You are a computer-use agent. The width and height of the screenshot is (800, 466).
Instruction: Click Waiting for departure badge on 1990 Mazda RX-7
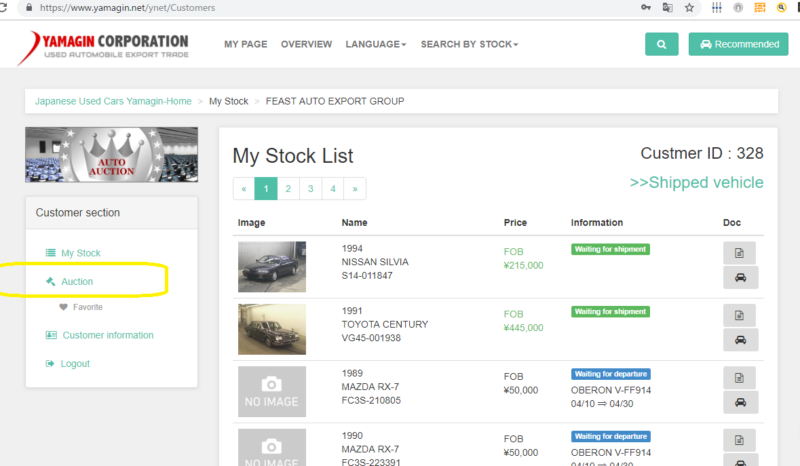[x=611, y=436]
